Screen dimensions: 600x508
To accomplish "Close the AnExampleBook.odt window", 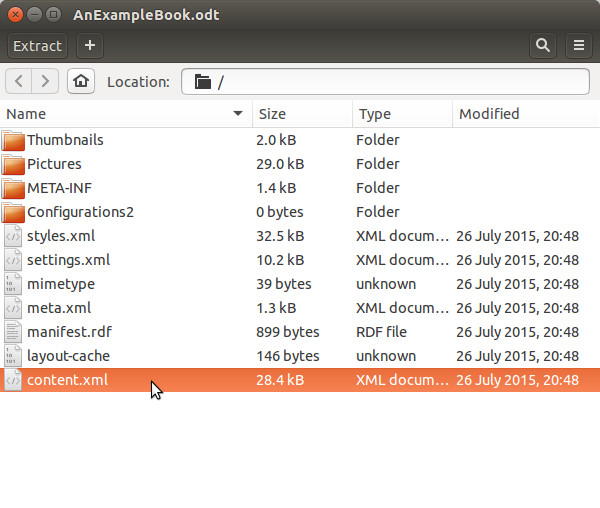I will tap(15, 15).
